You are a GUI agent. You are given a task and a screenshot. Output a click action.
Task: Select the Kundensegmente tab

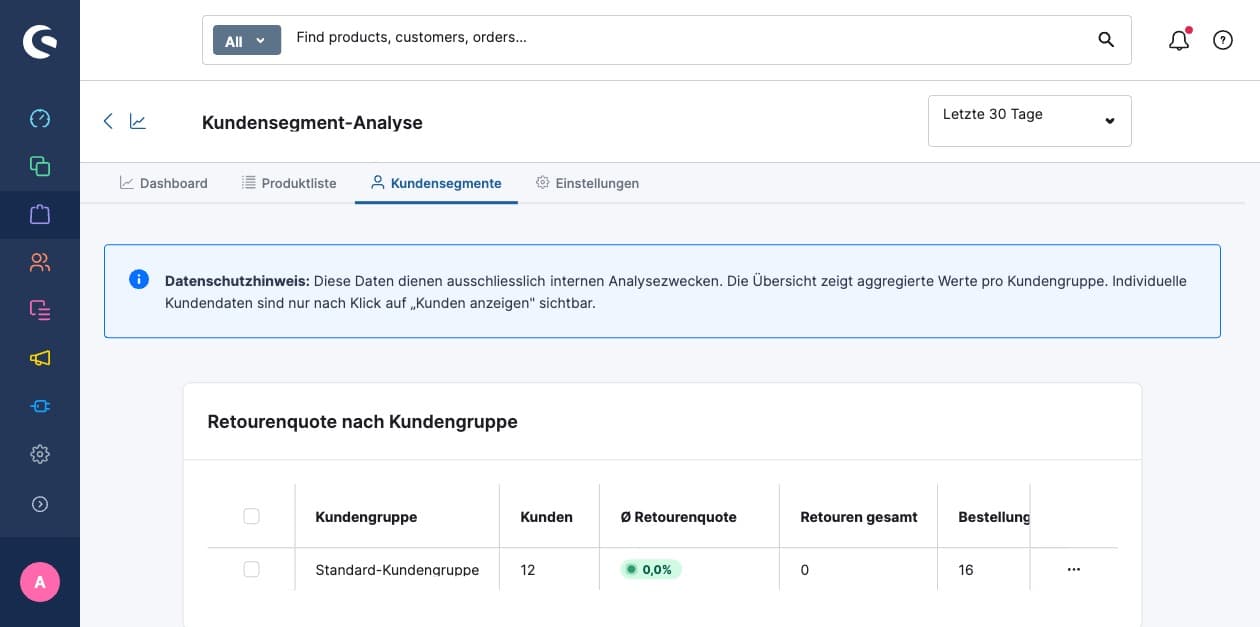pos(436,183)
